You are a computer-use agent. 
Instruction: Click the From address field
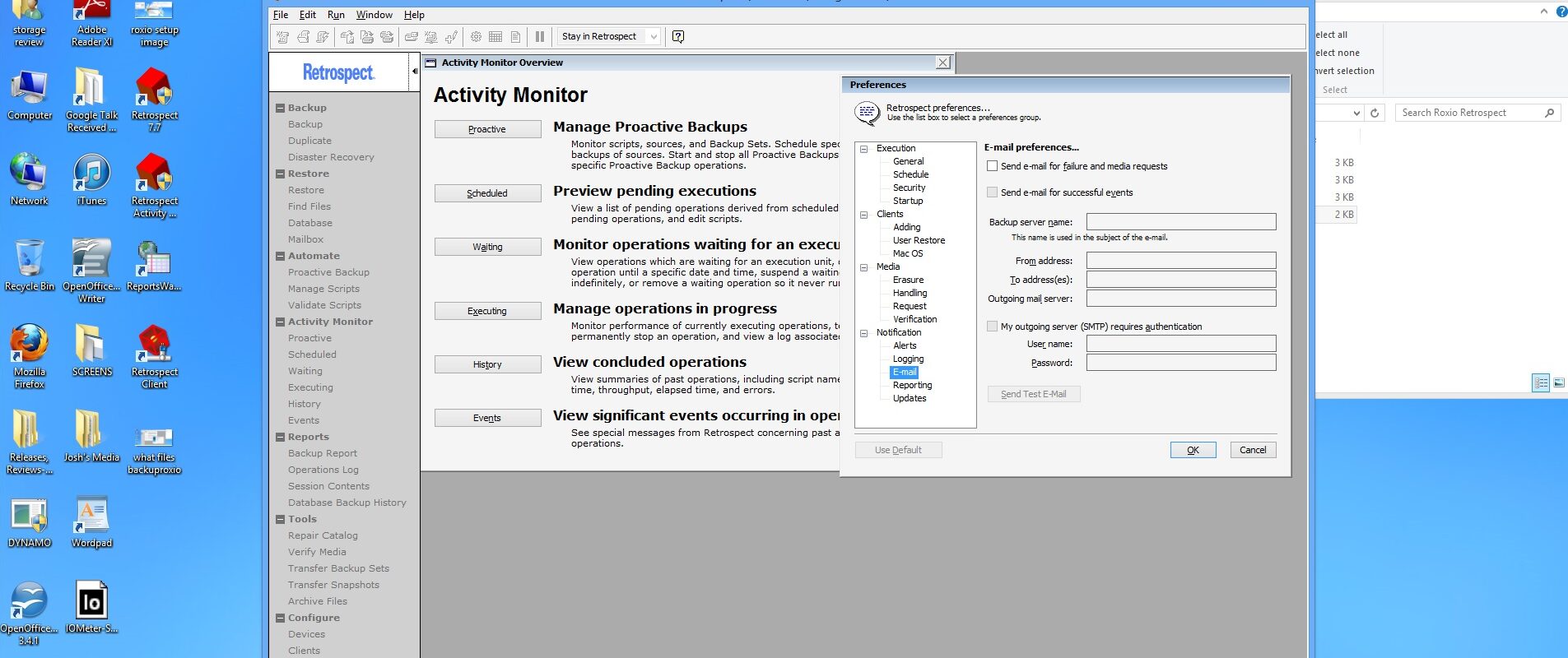pos(1181,261)
